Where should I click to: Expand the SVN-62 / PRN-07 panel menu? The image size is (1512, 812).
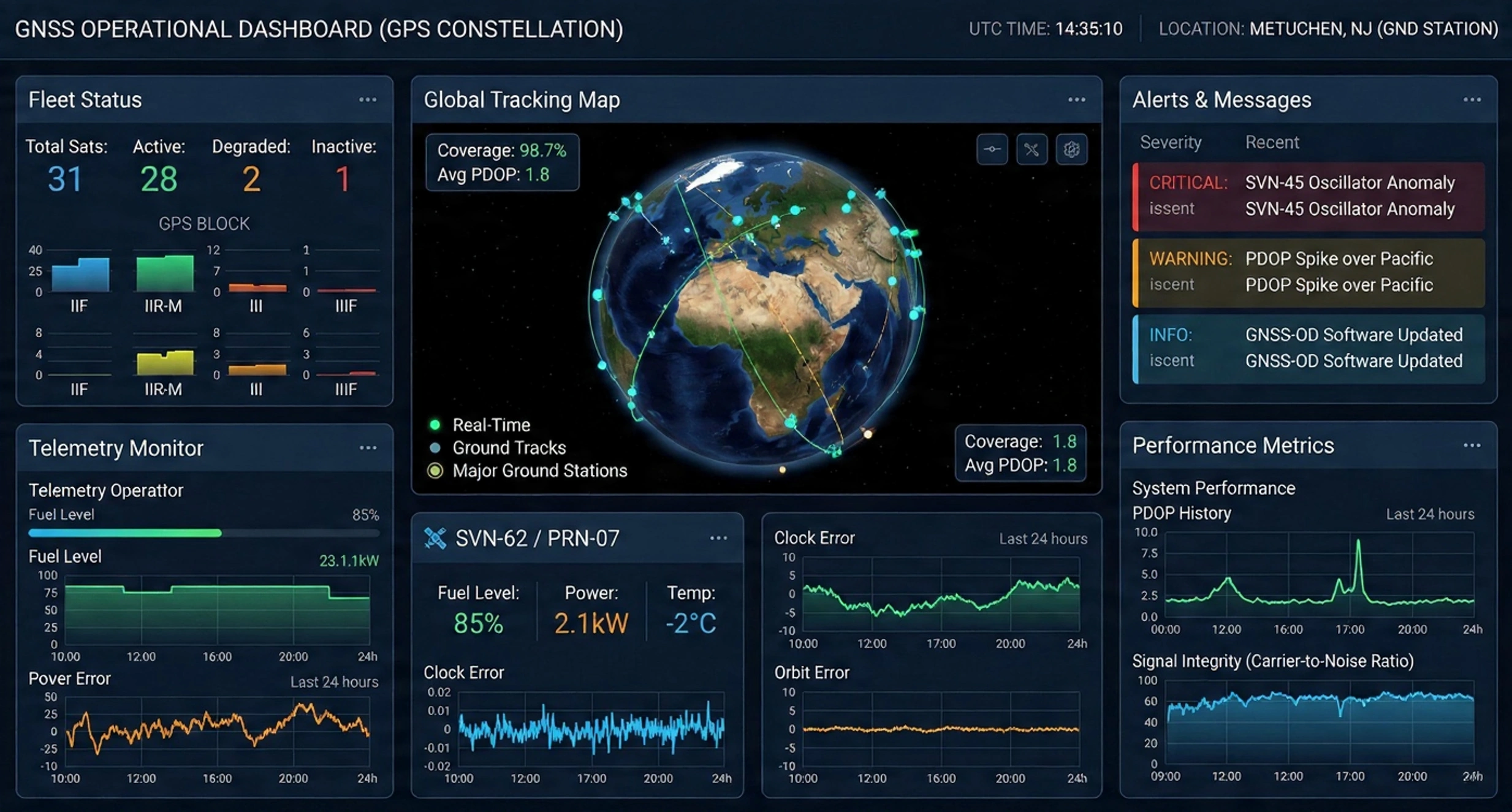click(x=718, y=538)
